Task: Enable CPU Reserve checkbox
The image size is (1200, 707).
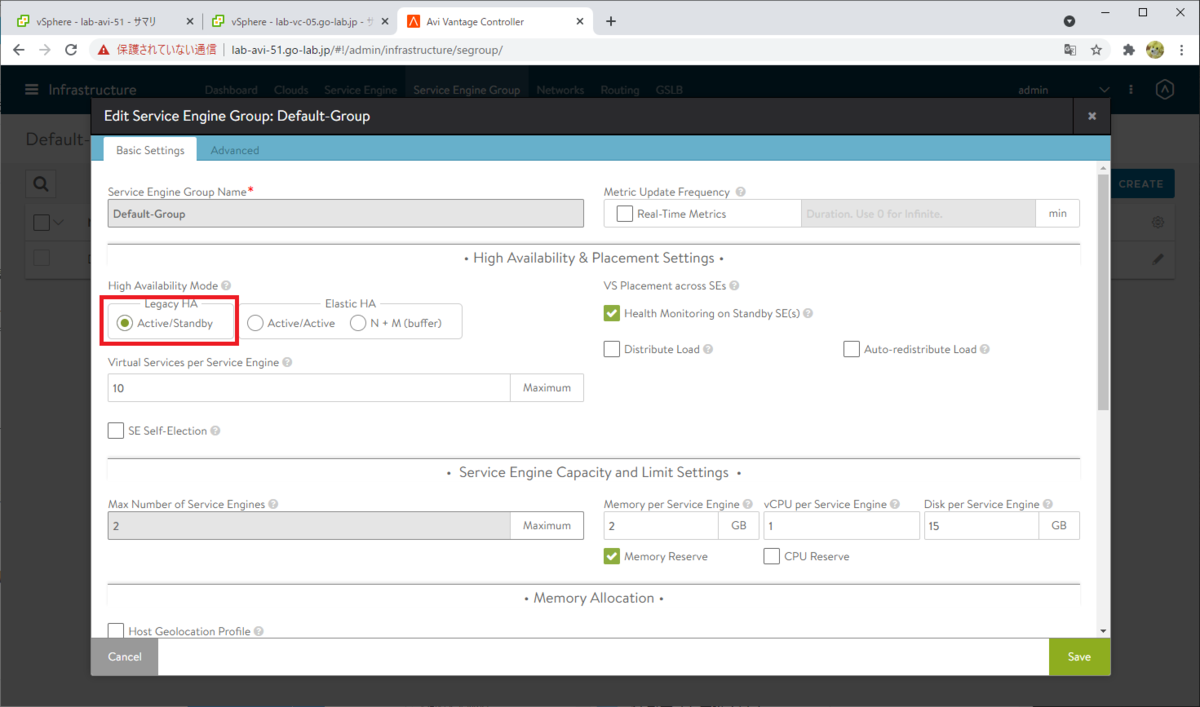Action: (x=772, y=556)
